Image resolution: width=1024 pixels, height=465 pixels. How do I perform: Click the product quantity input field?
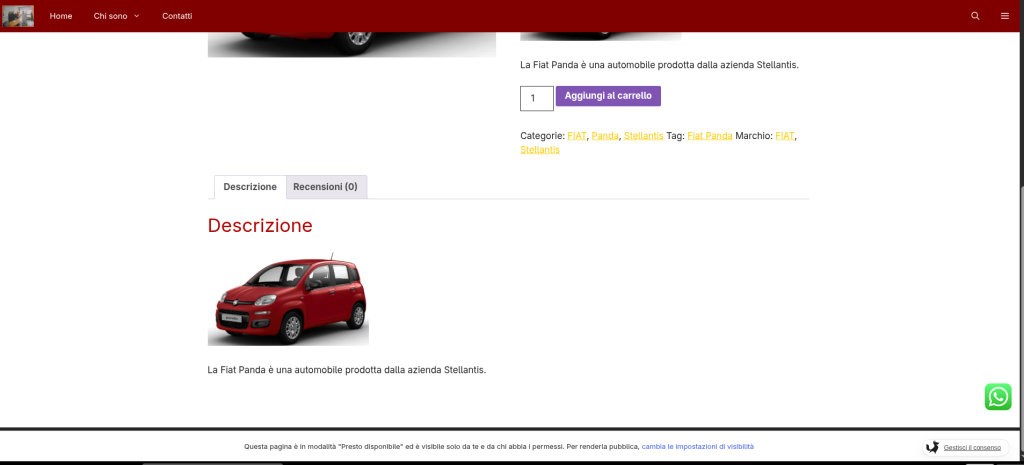coord(536,98)
